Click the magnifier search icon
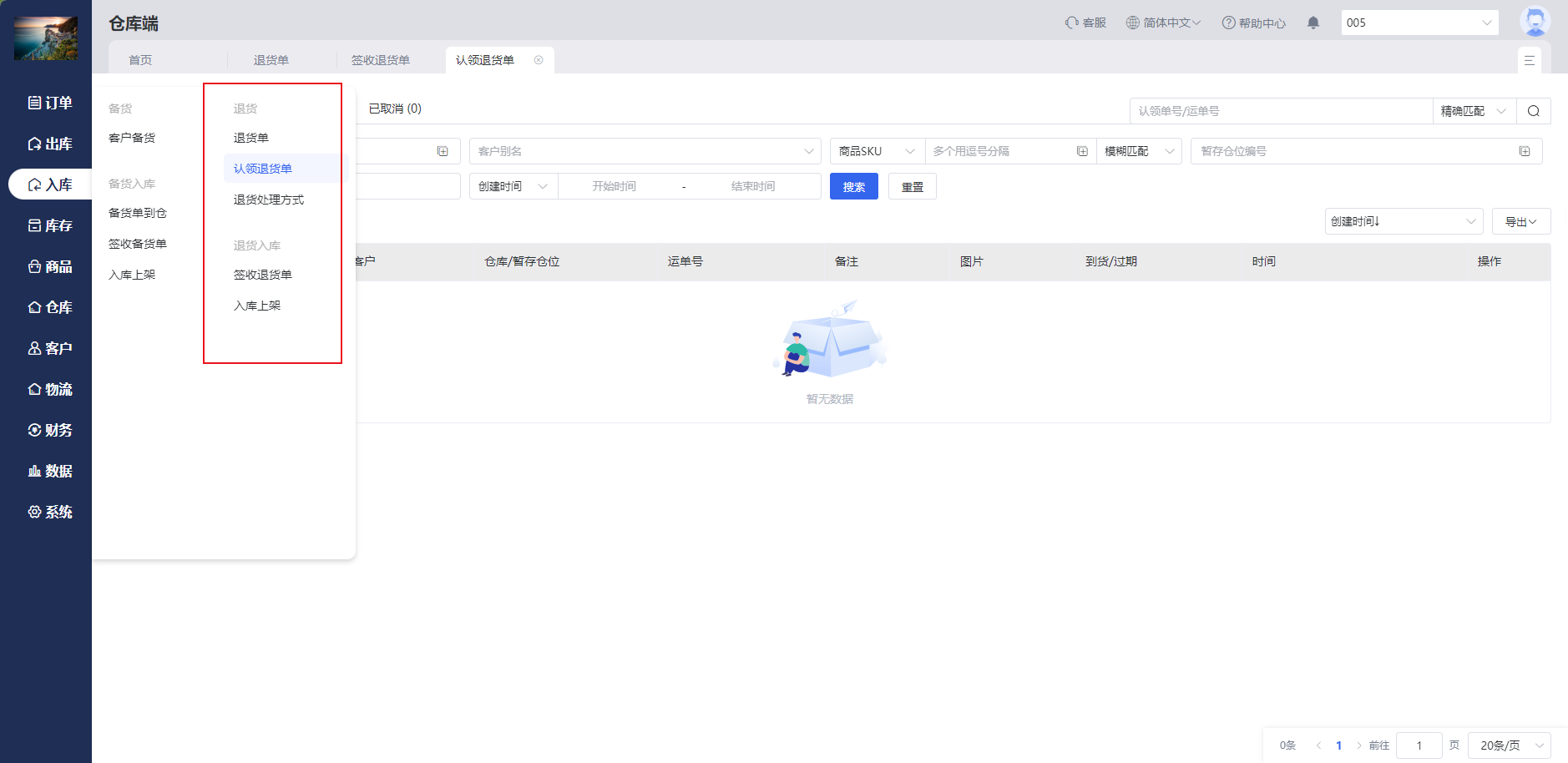 (x=1533, y=111)
